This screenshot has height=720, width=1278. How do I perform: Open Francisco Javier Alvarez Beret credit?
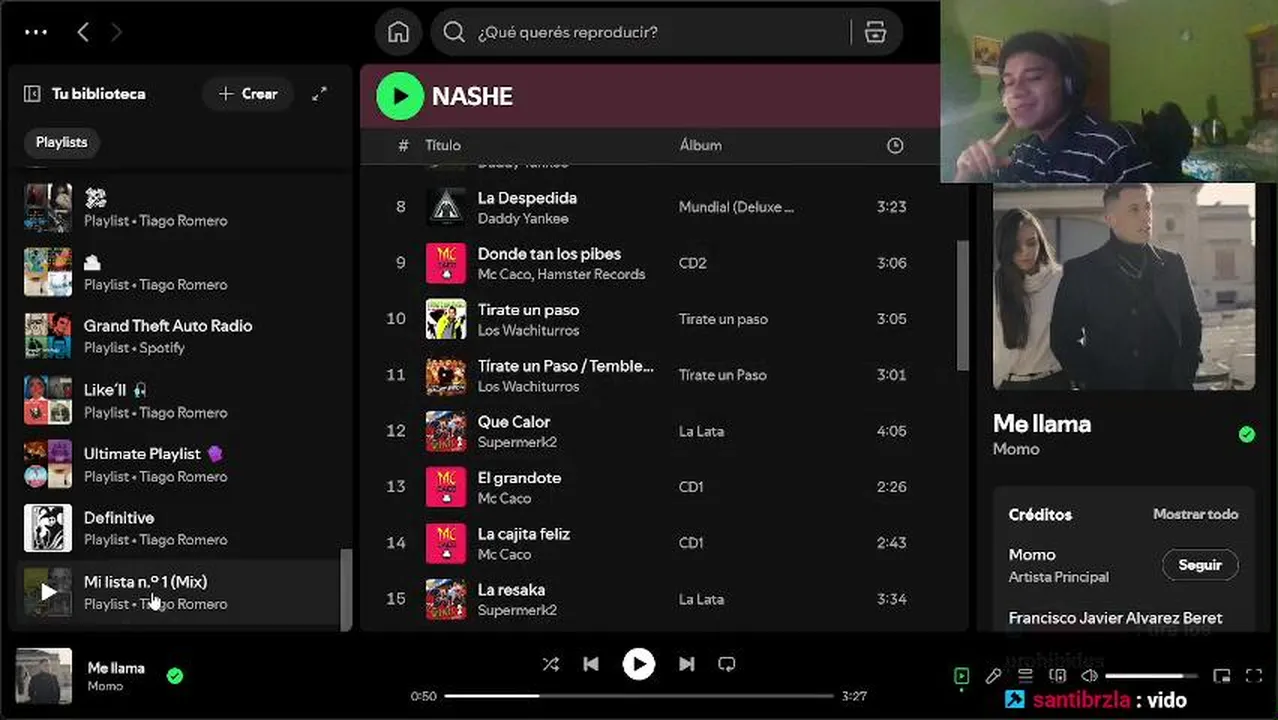pos(1115,618)
